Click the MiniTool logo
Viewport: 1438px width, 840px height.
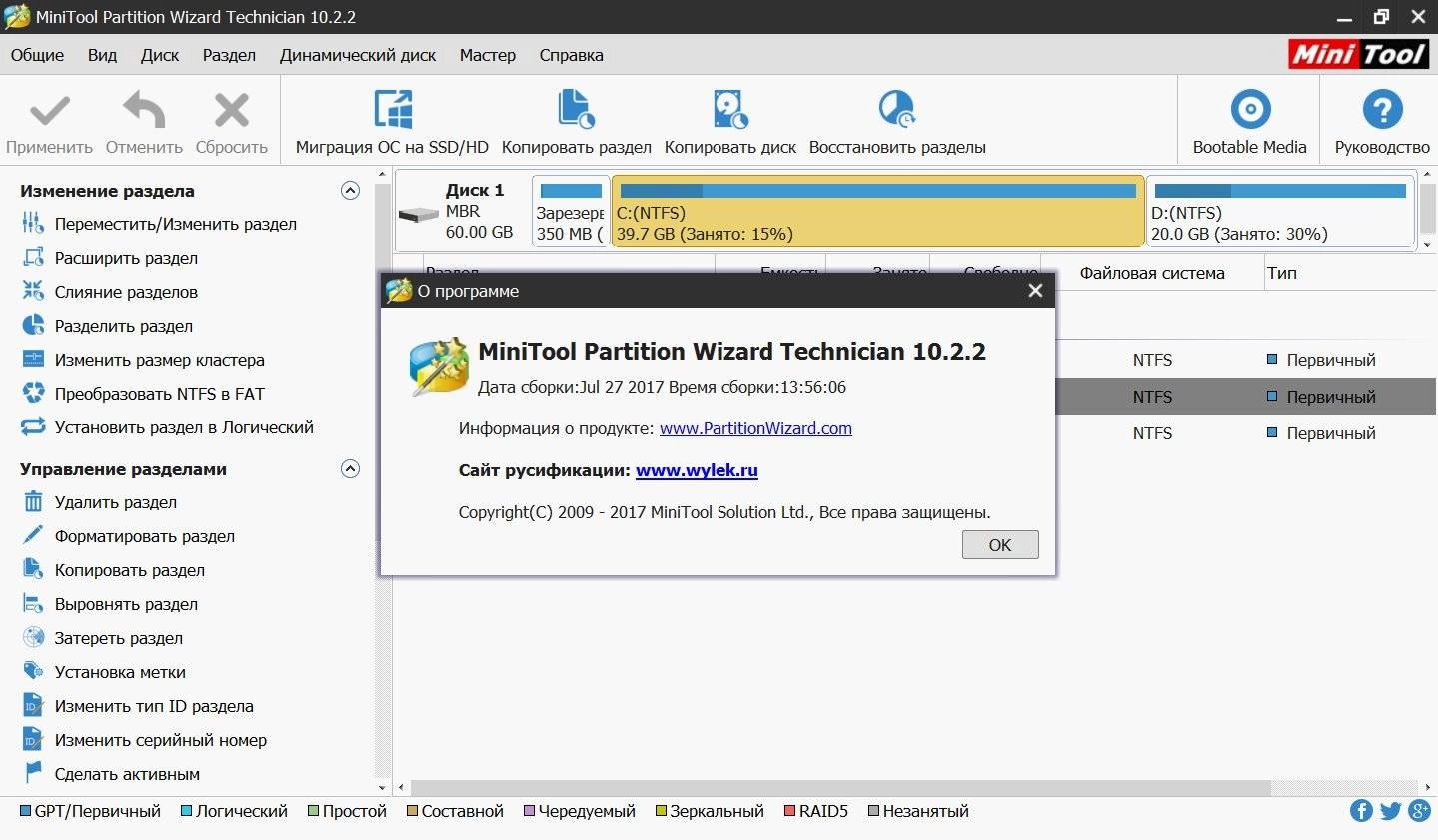(x=1359, y=54)
